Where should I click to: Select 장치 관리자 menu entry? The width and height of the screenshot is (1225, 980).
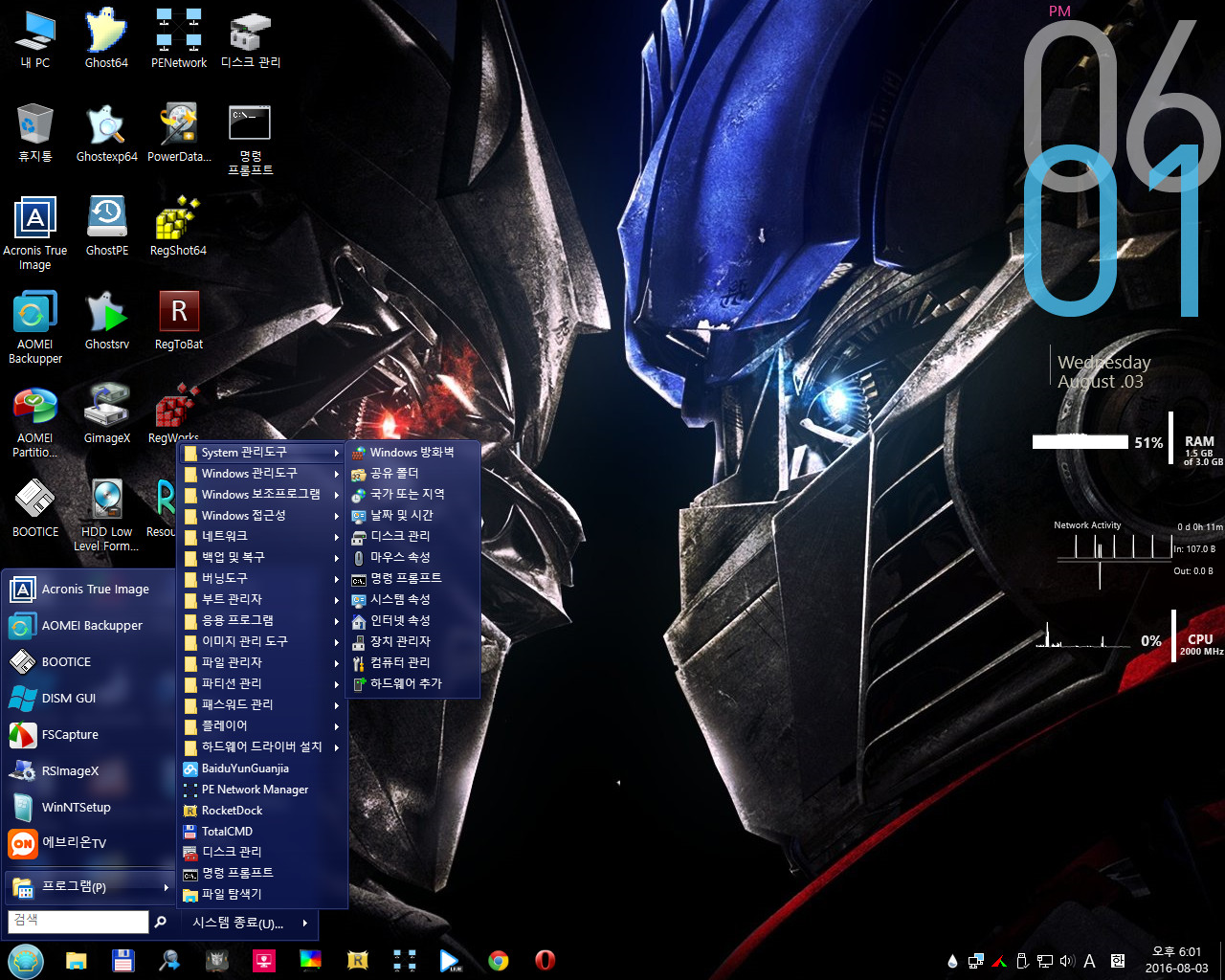[413, 642]
